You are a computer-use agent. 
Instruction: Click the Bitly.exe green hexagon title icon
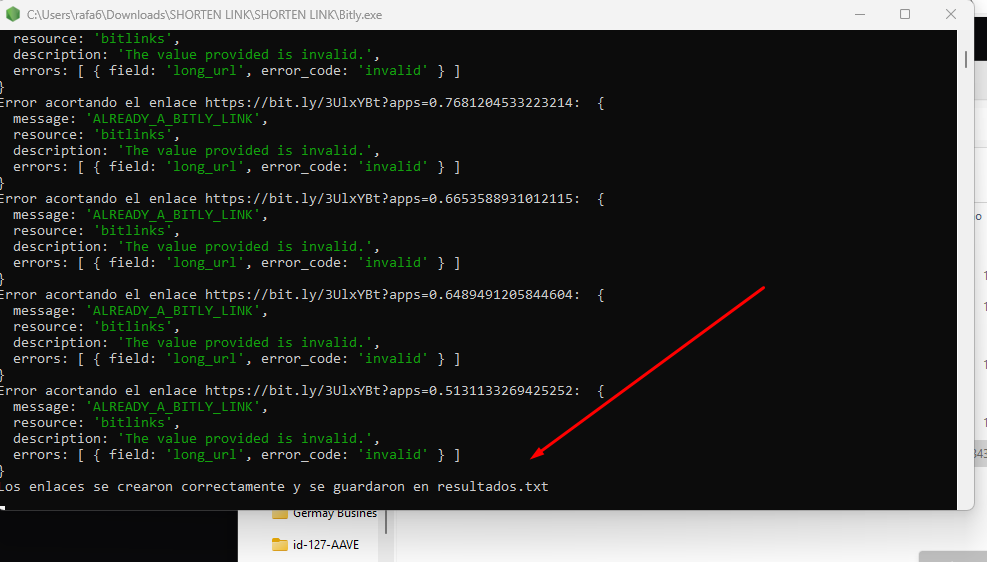pyautogui.click(x=13, y=14)
